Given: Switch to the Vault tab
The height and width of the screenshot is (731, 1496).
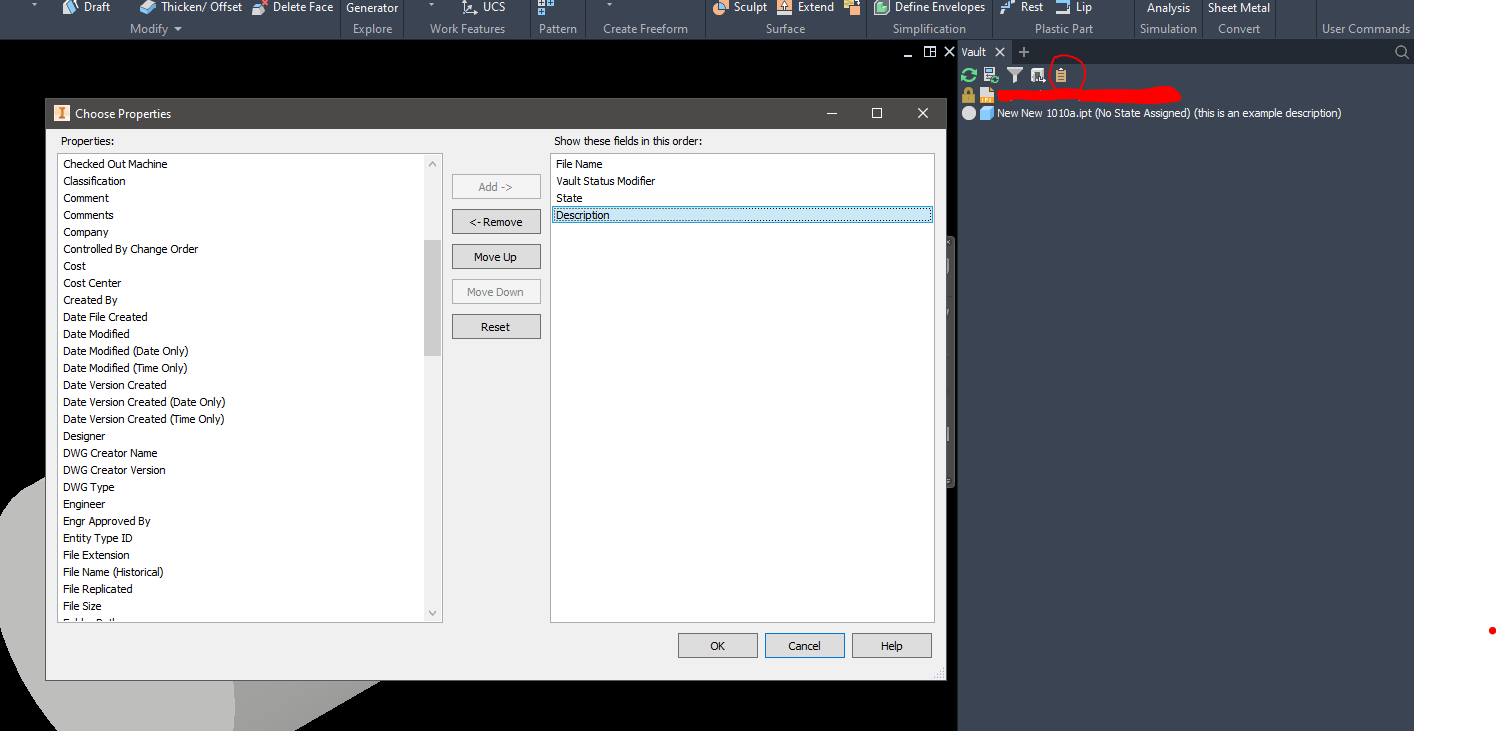Looking at the screenshot, I should pos(973,51).
